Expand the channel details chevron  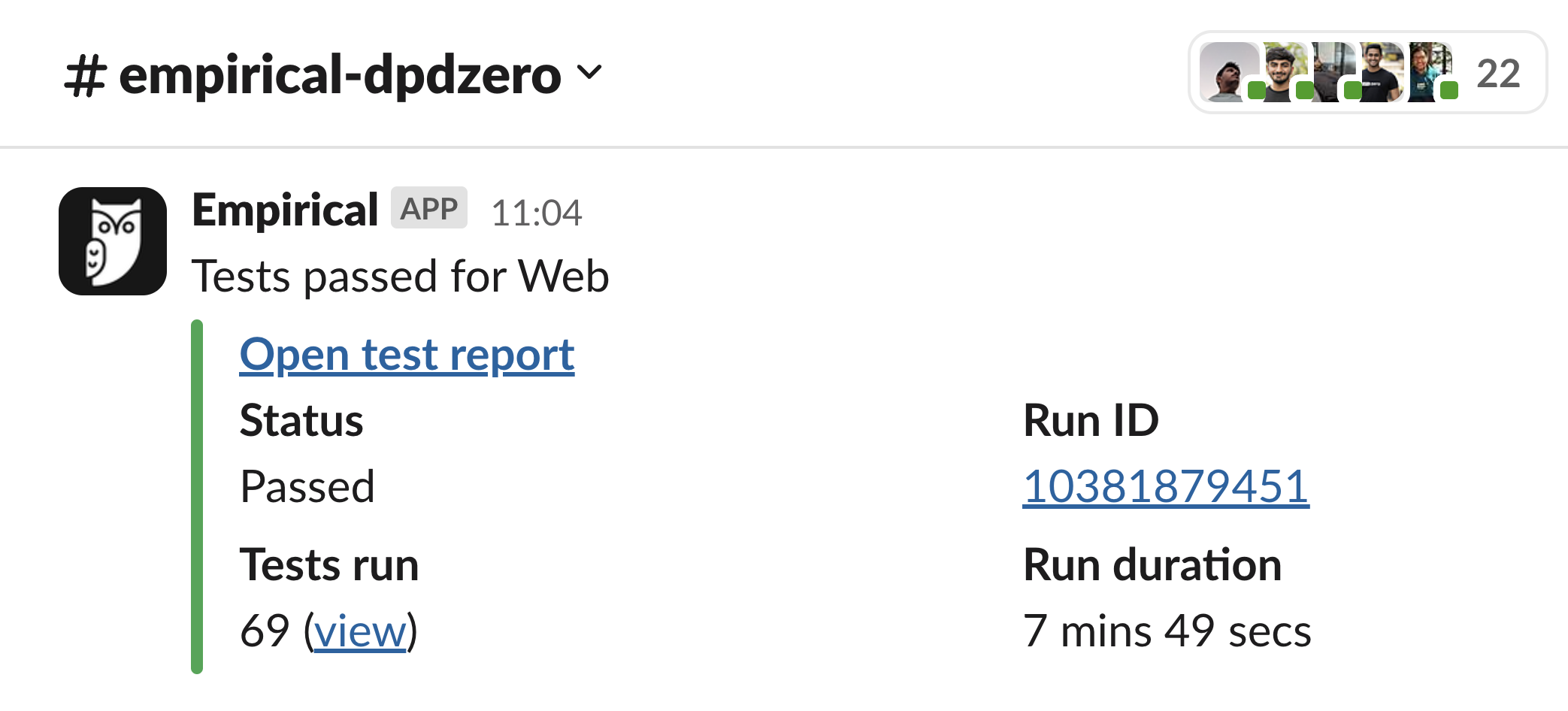click(x=590, y=73)
